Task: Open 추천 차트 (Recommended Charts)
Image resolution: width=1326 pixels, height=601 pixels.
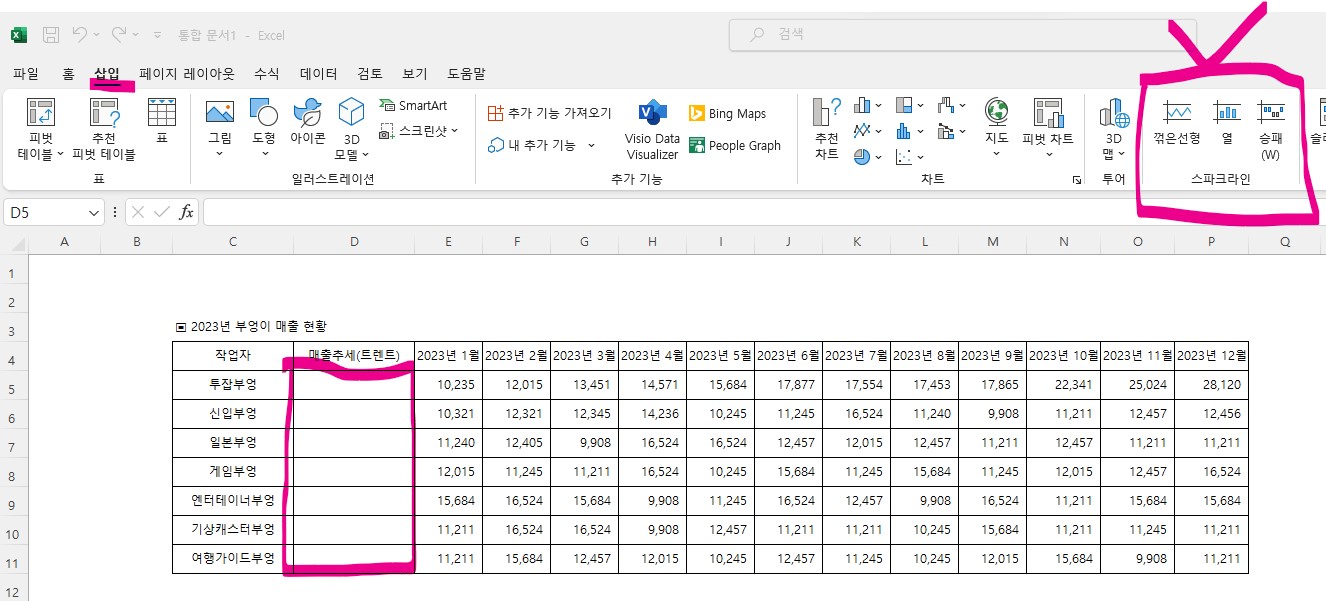Action: pos(826,125)
